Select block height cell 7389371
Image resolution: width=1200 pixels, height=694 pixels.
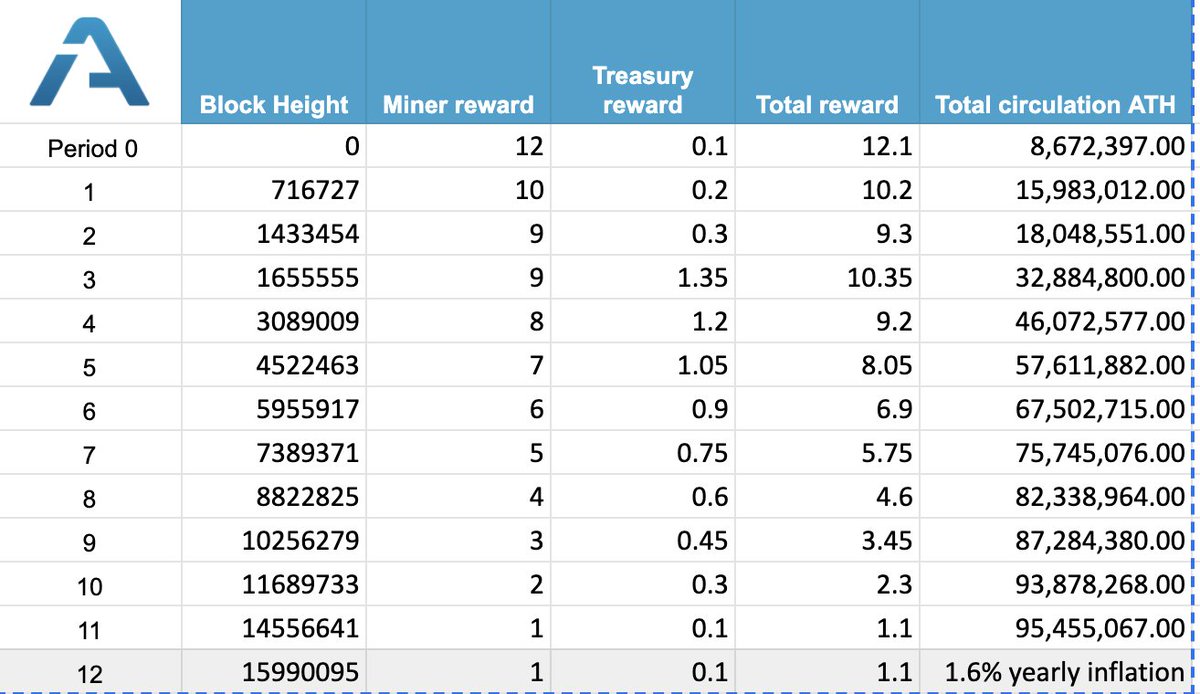click(x=274, y=454)
